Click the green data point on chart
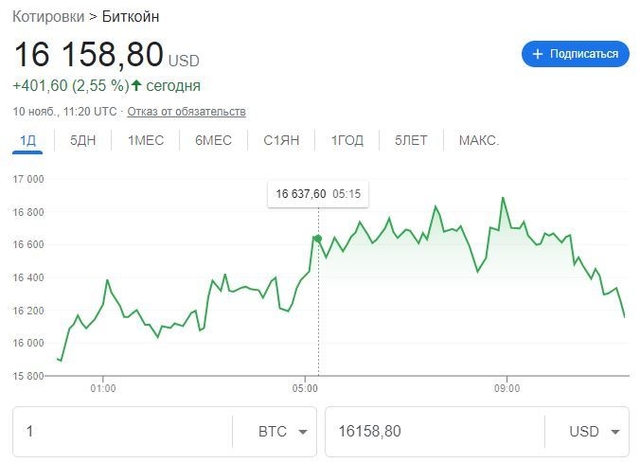 (318, 238)
